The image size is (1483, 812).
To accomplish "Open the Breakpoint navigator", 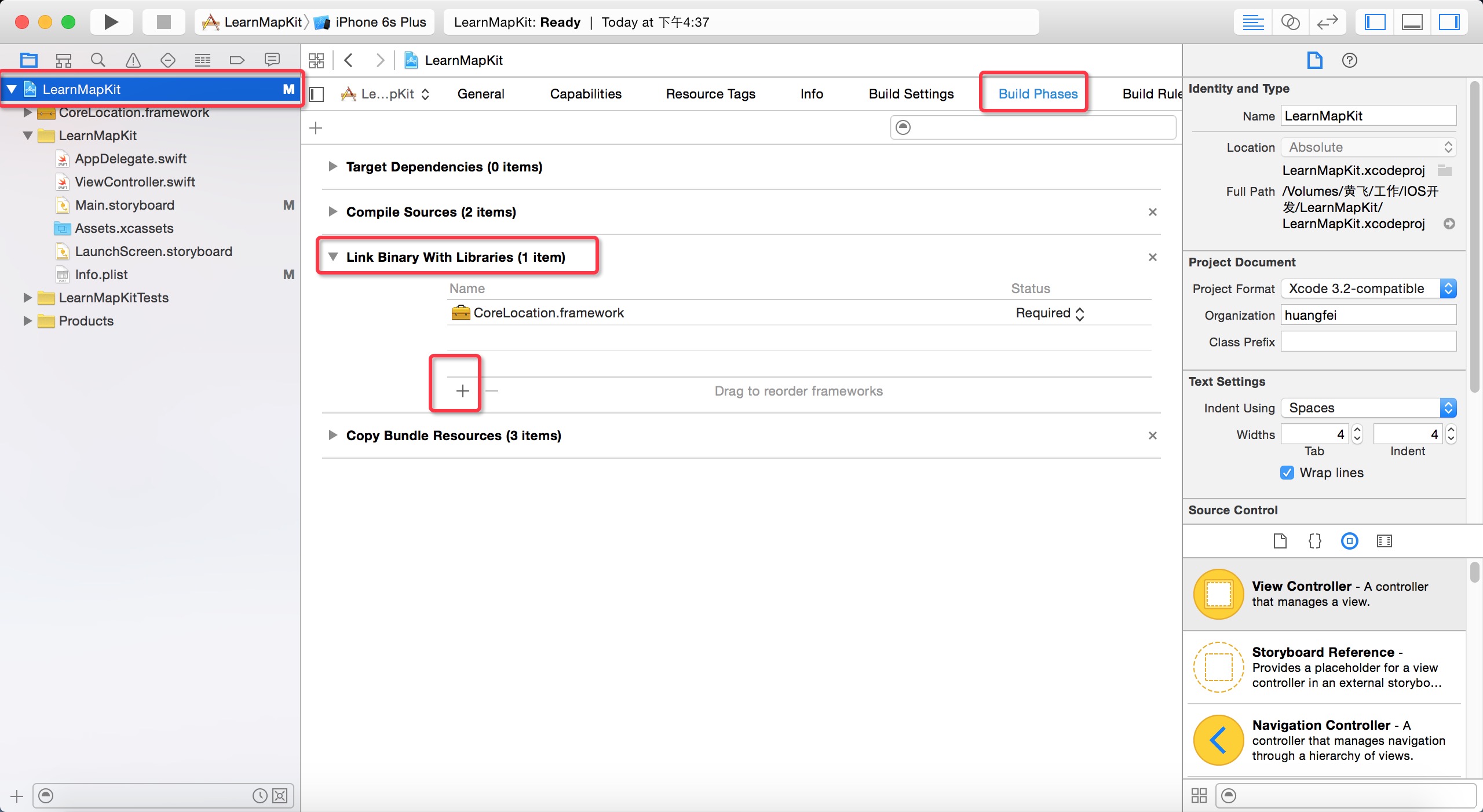I will click(x=238, y=60).
